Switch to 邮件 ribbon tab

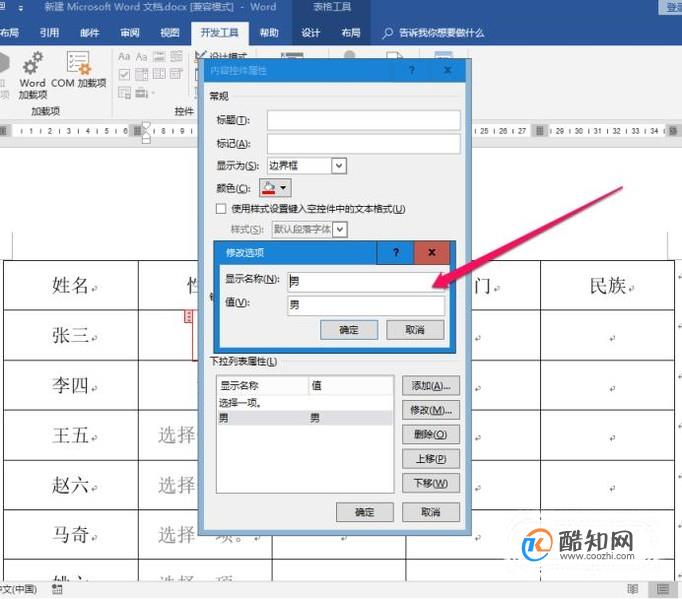(x=90, y=33)
